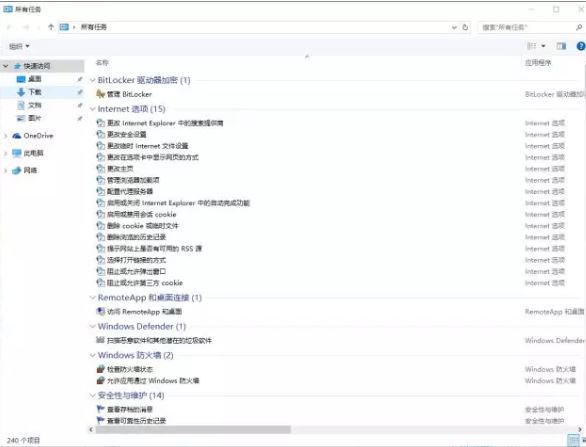Select 网络 in navigation pane
Image resolution: width=586 pixels, height=447 pixels.
click(x=30, y=170)
